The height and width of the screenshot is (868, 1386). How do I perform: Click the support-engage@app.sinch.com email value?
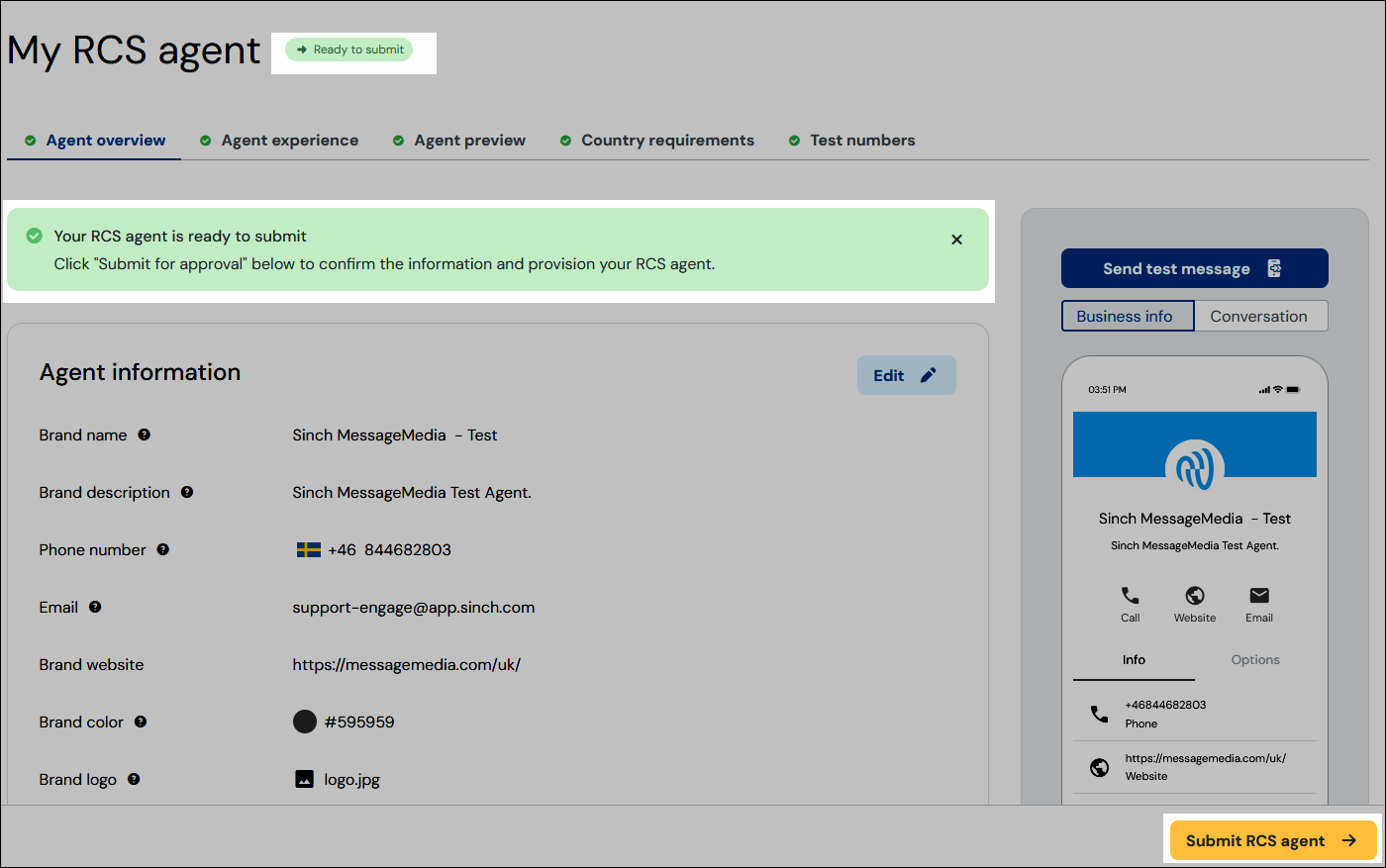tap(414, 608)
